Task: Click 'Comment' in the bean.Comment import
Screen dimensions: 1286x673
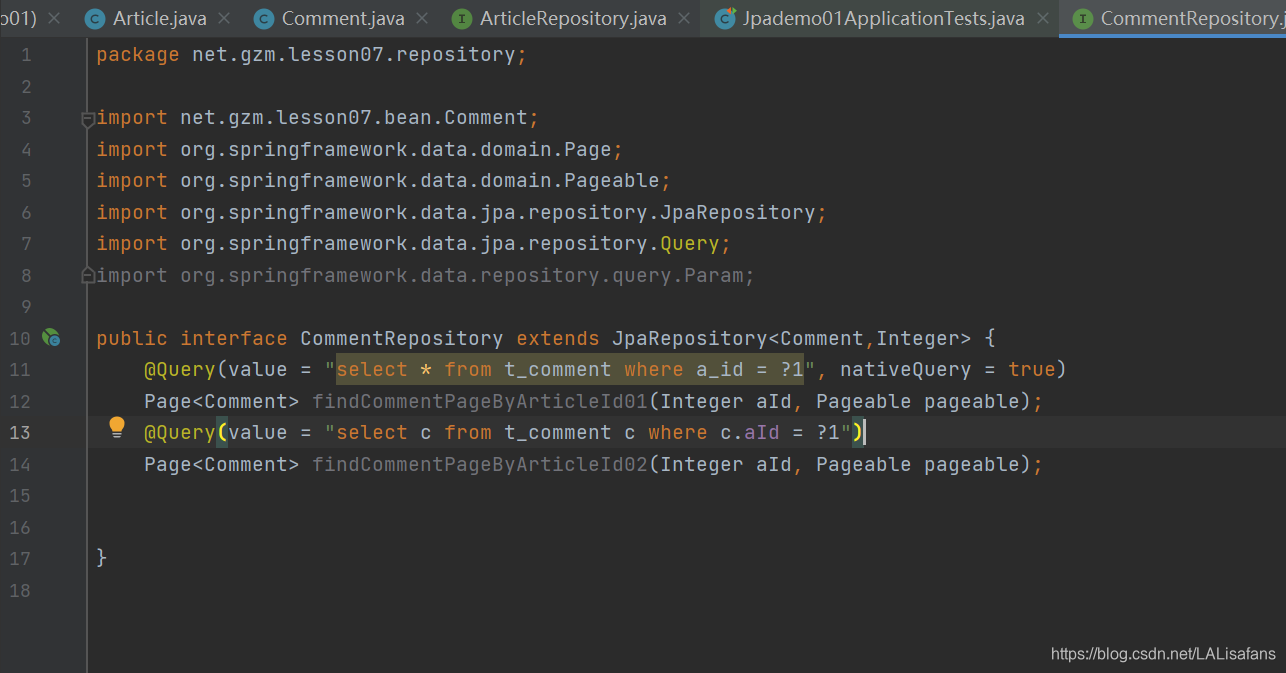Action: pos(486,118)
